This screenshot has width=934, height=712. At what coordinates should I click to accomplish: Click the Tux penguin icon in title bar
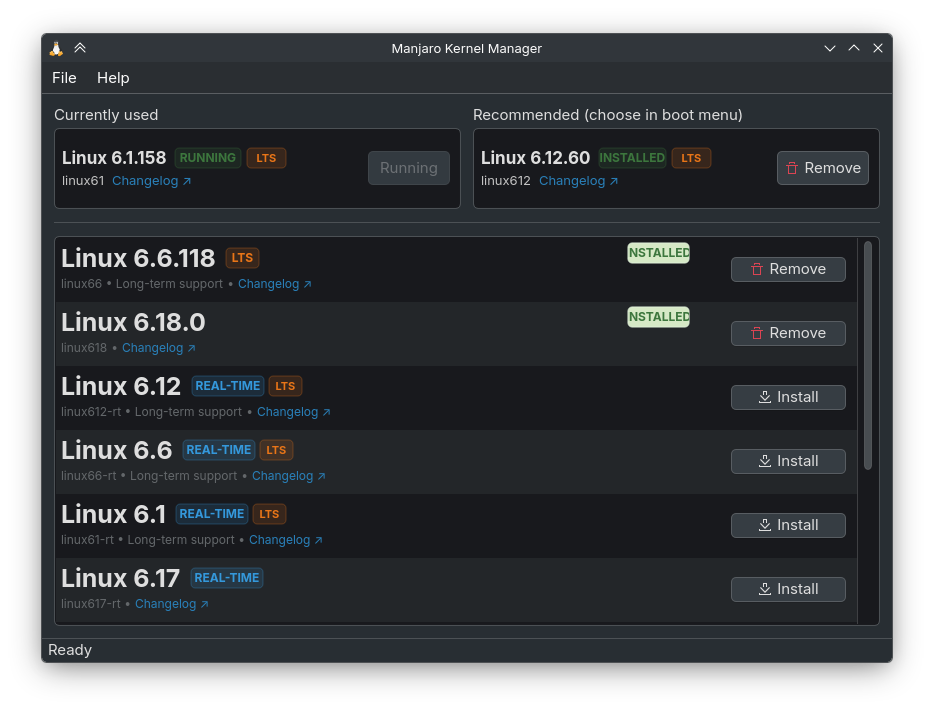56,48
